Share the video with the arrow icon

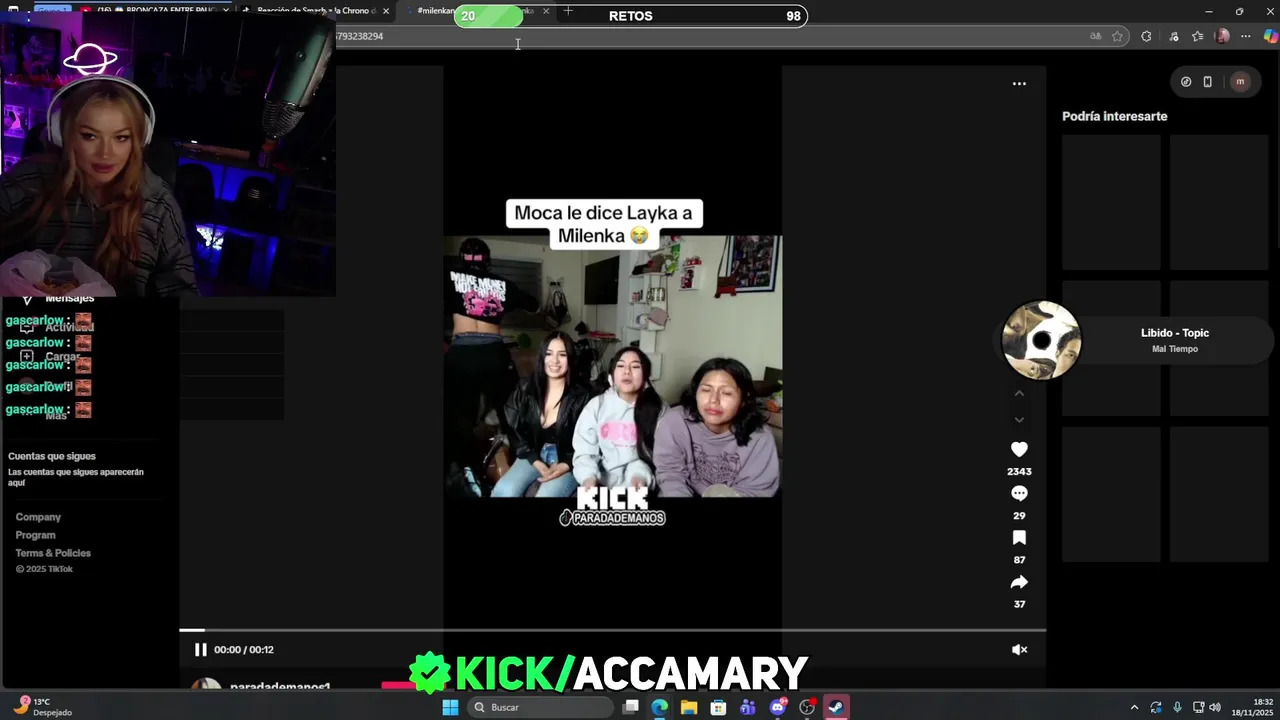click(x=1019, y=582)
